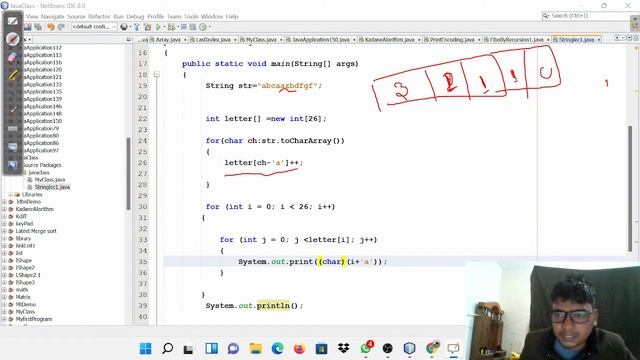The height and width of the screenshot is (360, 640).
Task: Click Projects panel vertical scrollbar
Action: coord(129,173)
